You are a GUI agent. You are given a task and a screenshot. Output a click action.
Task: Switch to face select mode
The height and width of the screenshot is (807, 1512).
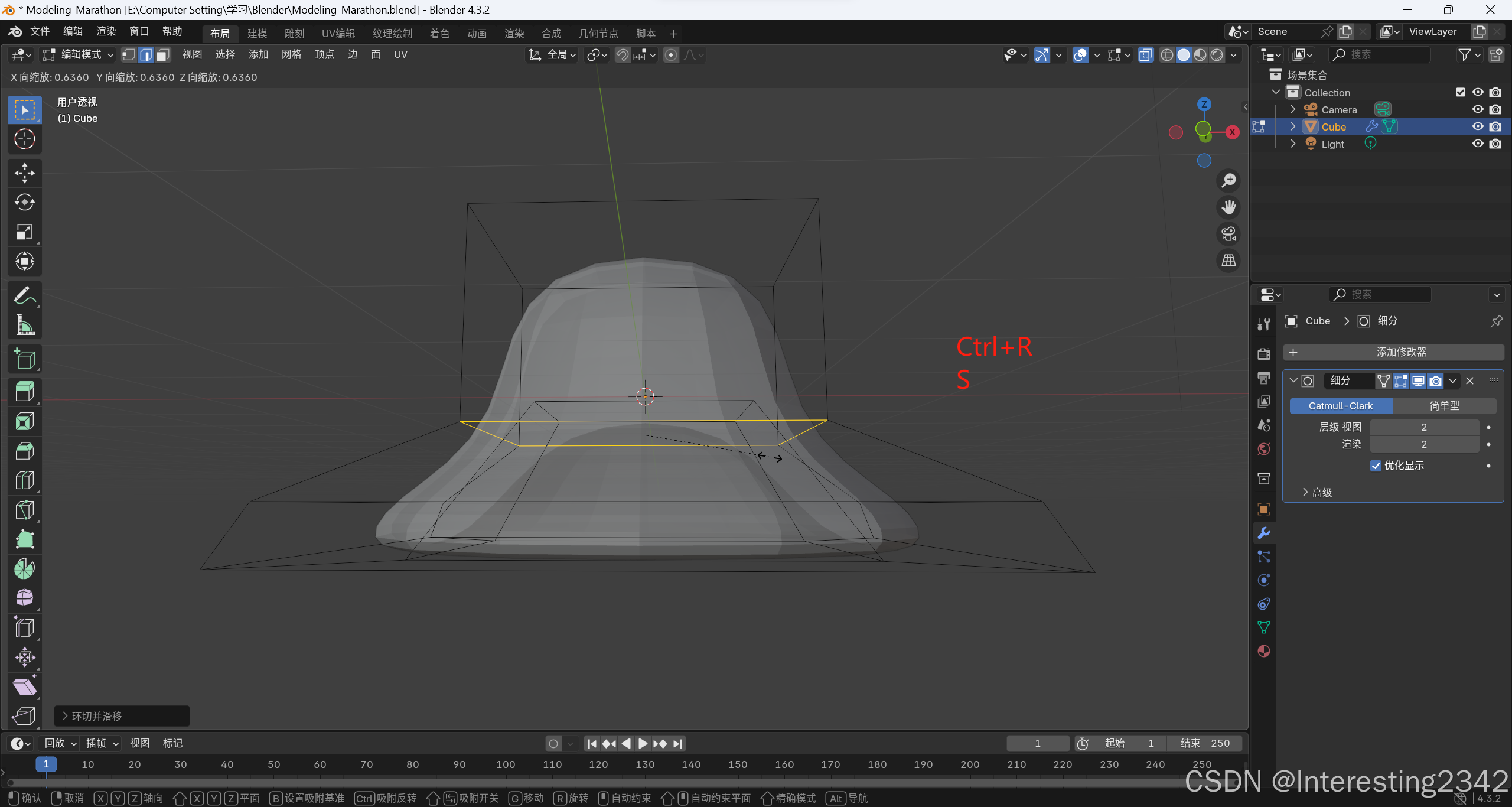click(x=163, y=55)
